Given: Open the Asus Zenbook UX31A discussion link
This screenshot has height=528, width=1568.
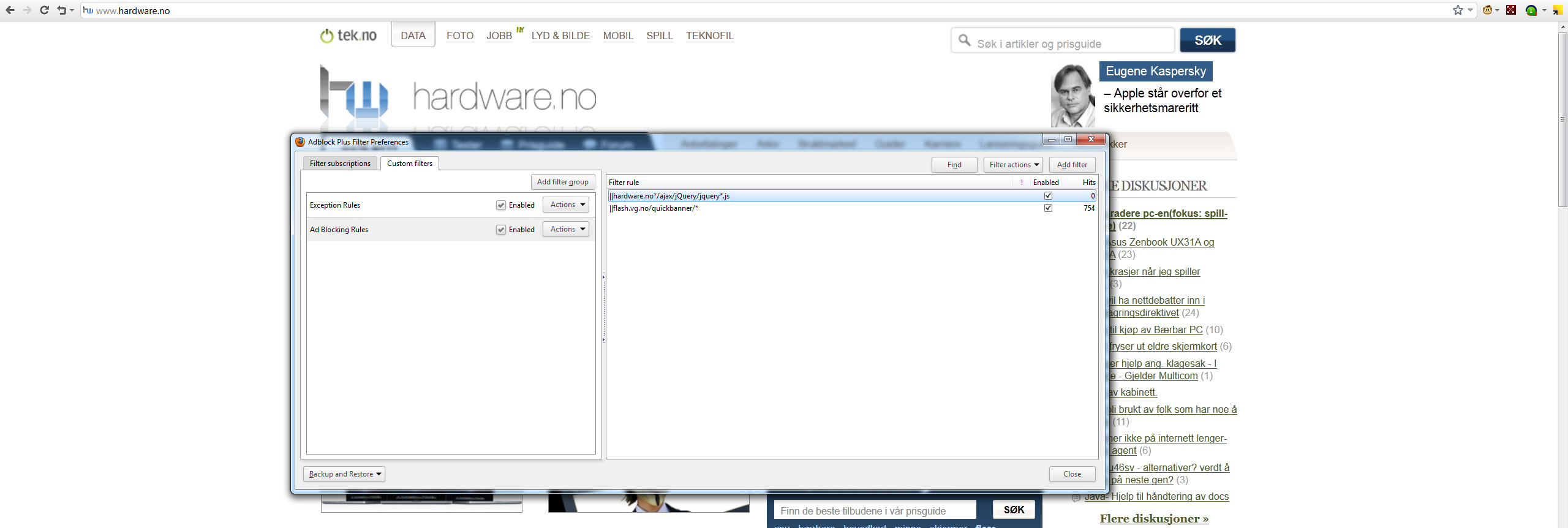Looking at the screenshot, I should [x=1163, y=243].
